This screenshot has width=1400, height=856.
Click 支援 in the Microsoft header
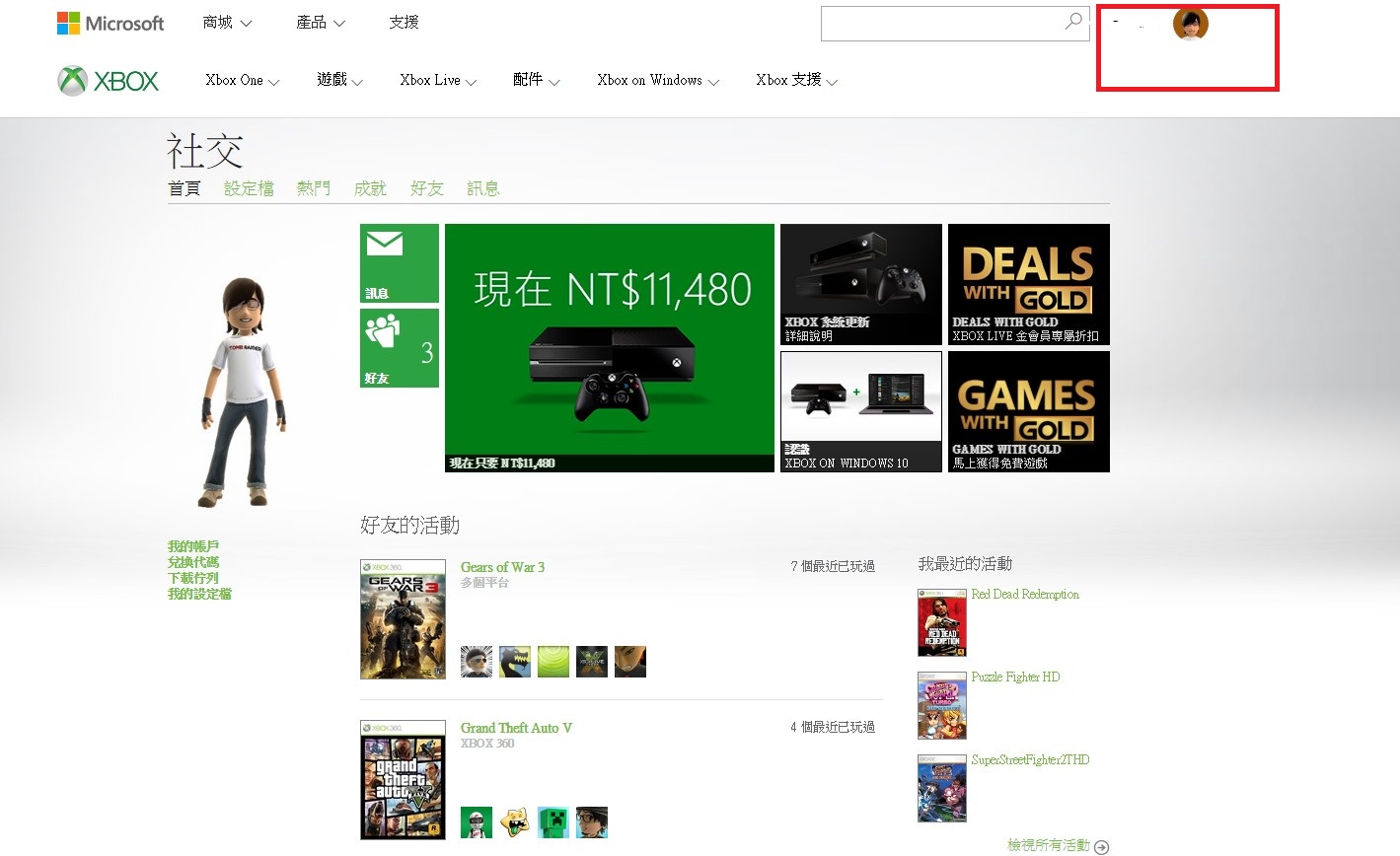pos(404,23)
